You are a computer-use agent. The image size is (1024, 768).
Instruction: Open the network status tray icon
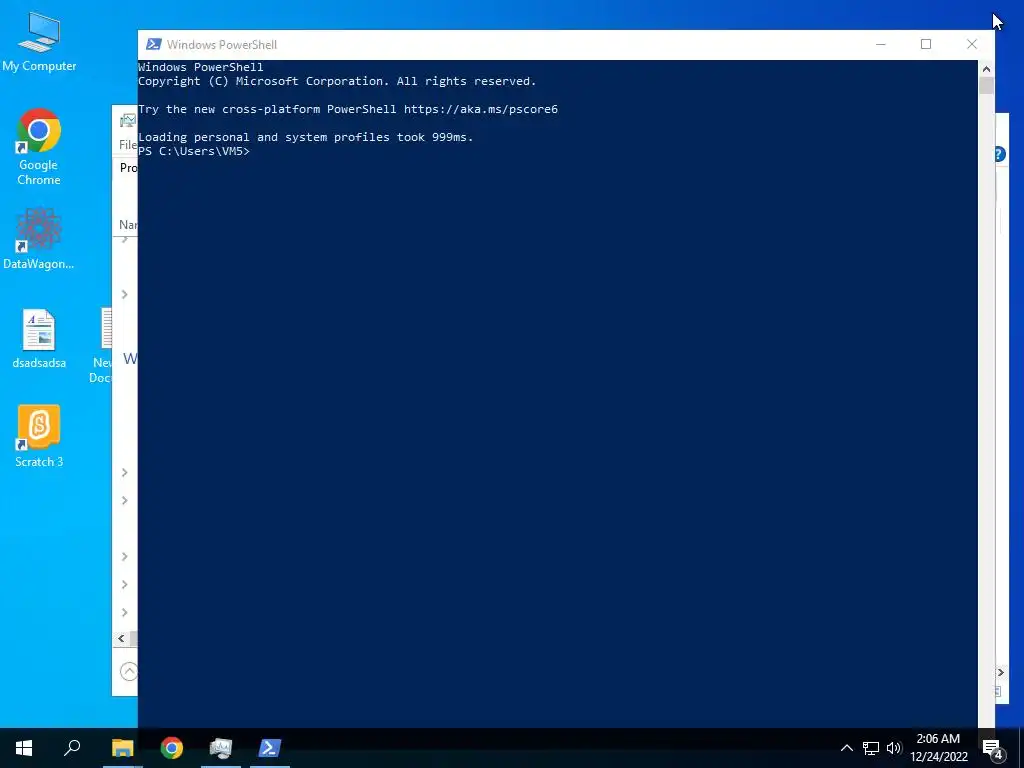point(871,748)
